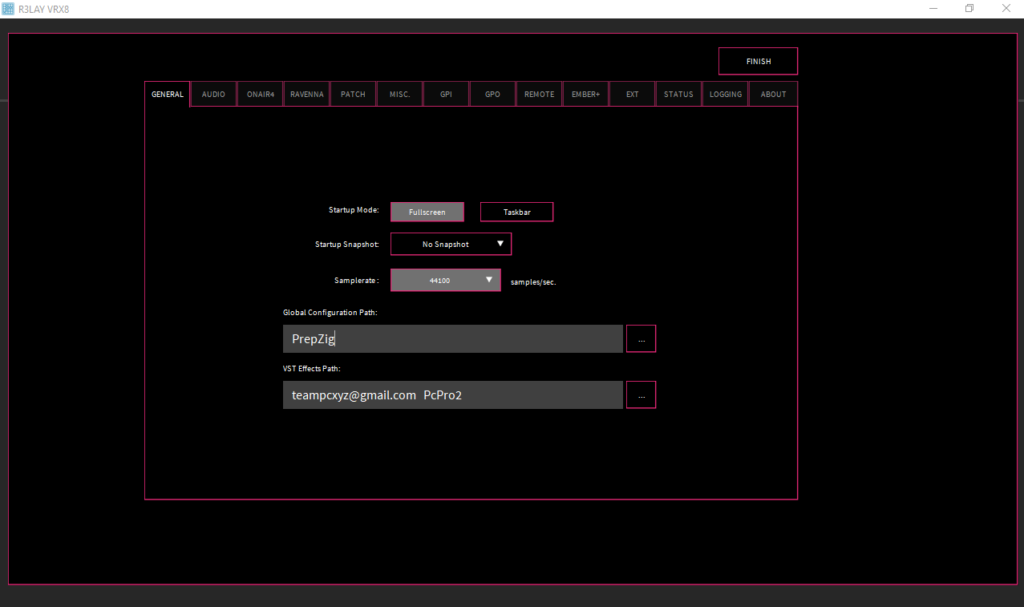The image size is (1024, 607).
Task: Click the Global Configuration Path field
Action: 452,339
